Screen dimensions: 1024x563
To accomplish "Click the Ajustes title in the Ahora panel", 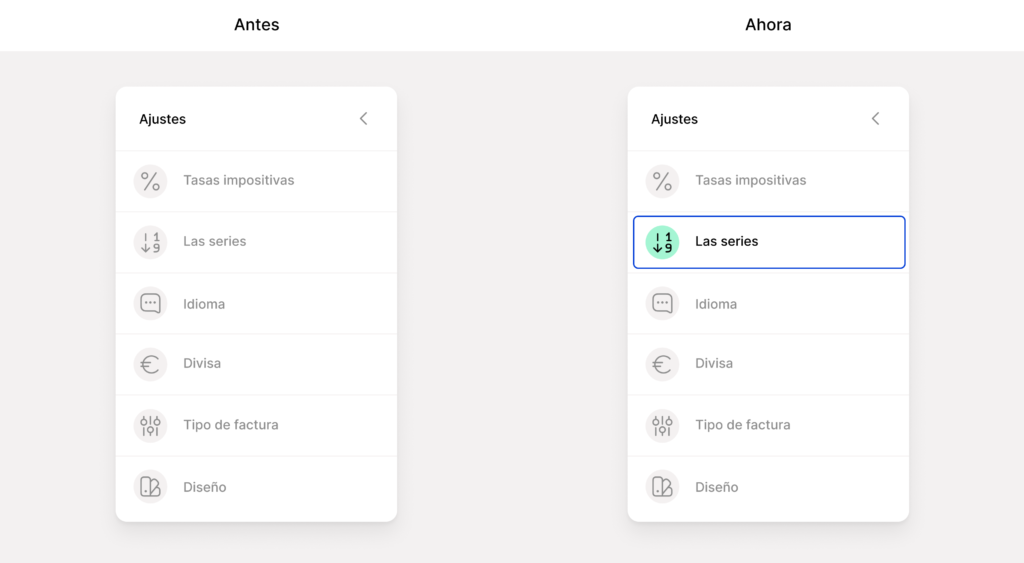I will [674, 119].
